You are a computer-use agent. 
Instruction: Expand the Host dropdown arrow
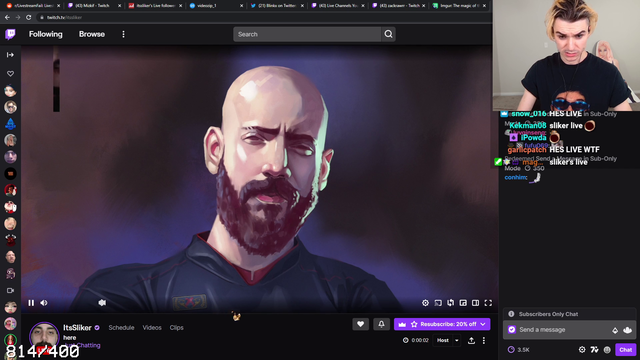pos(457,340)
